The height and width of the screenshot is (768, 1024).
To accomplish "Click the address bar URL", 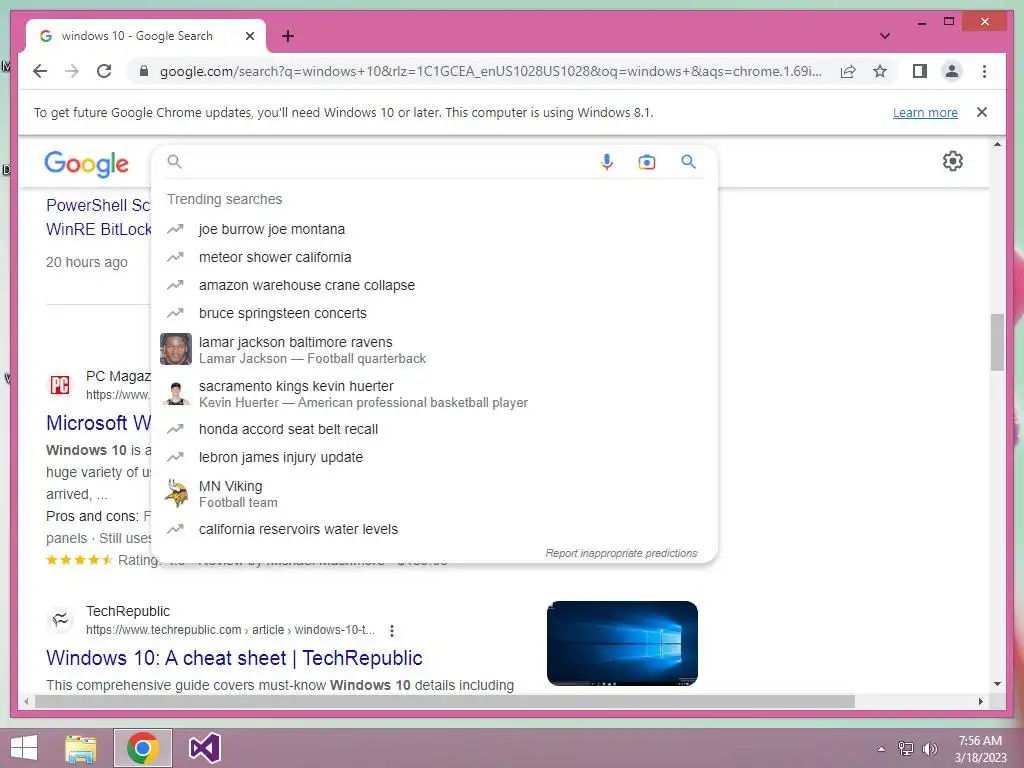I will [490, 71].
